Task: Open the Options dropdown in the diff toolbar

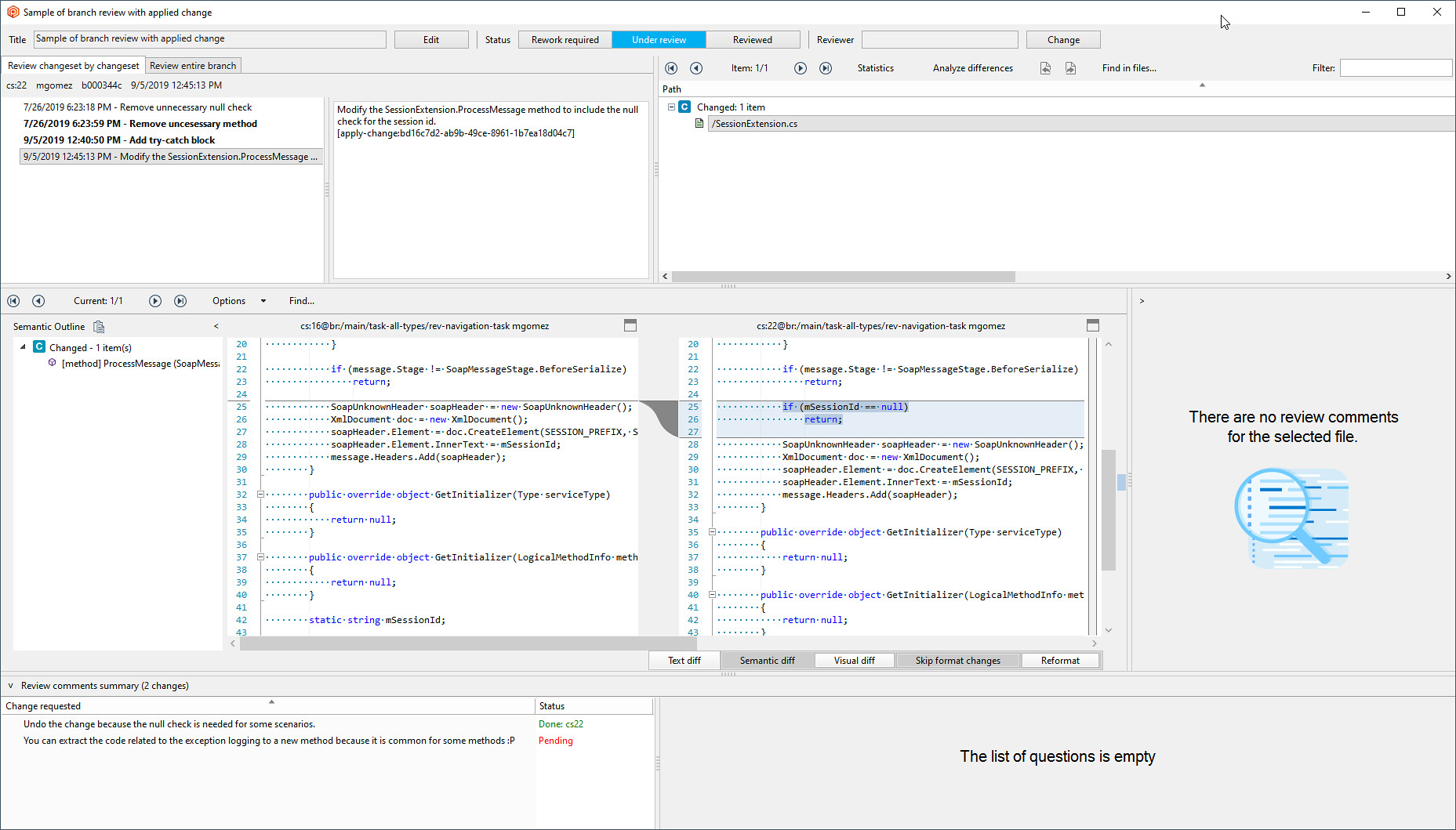Action: click(239, 300)
